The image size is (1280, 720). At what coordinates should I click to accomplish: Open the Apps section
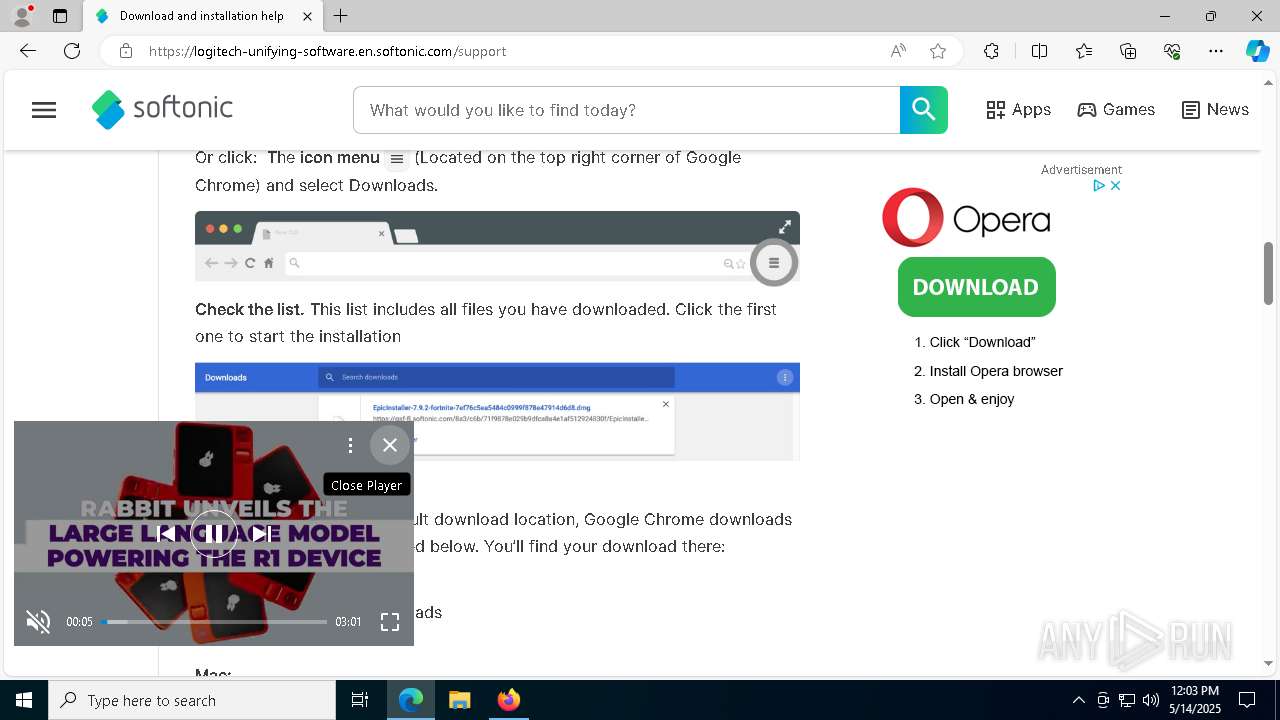point(1018,110)
